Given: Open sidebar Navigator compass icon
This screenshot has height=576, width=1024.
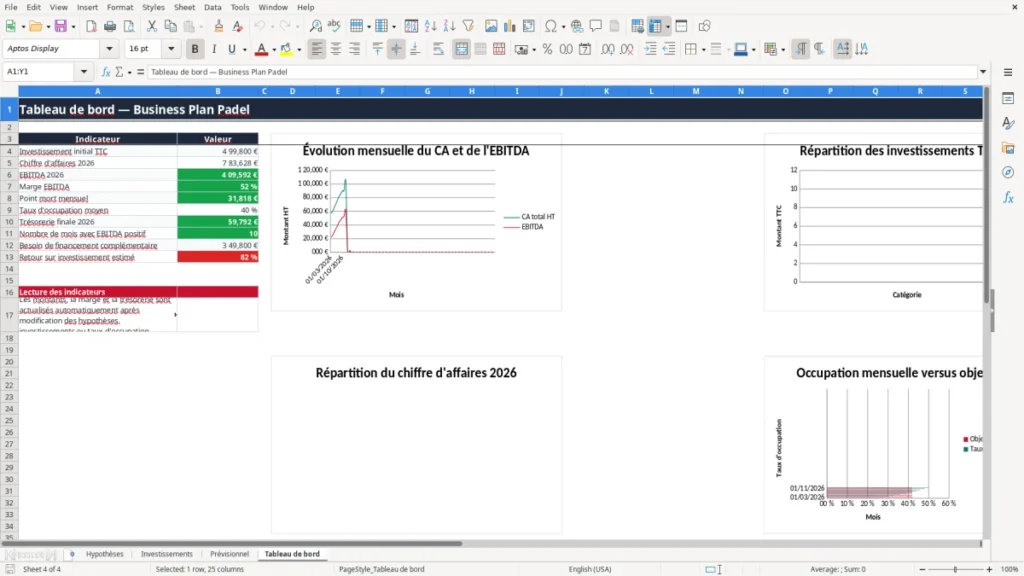Looking at the screenshot, I should (x=1008, y=172).
